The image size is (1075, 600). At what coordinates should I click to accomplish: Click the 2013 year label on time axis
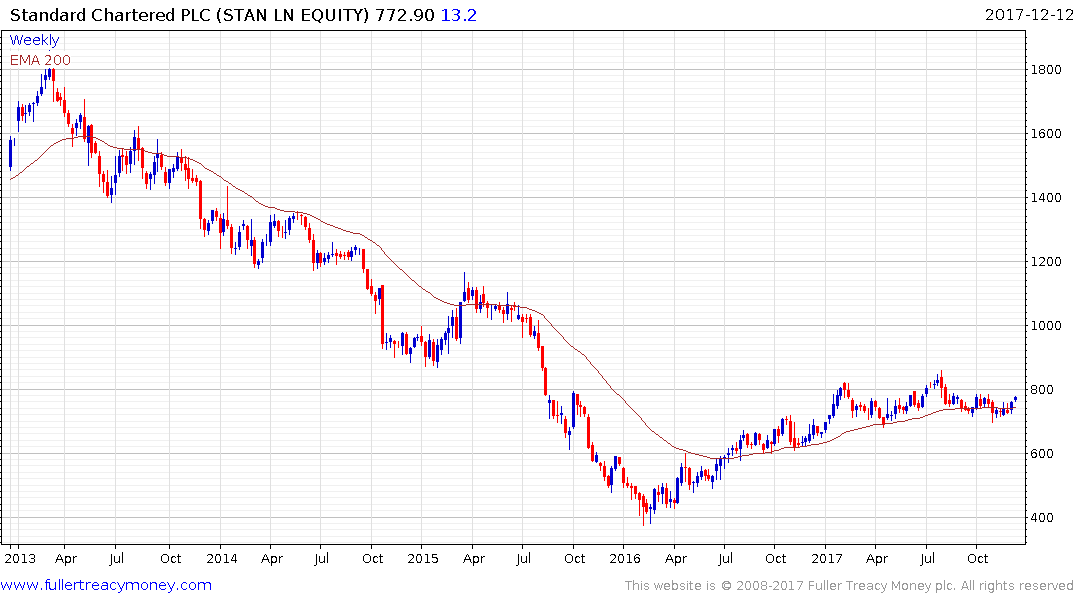20,559
